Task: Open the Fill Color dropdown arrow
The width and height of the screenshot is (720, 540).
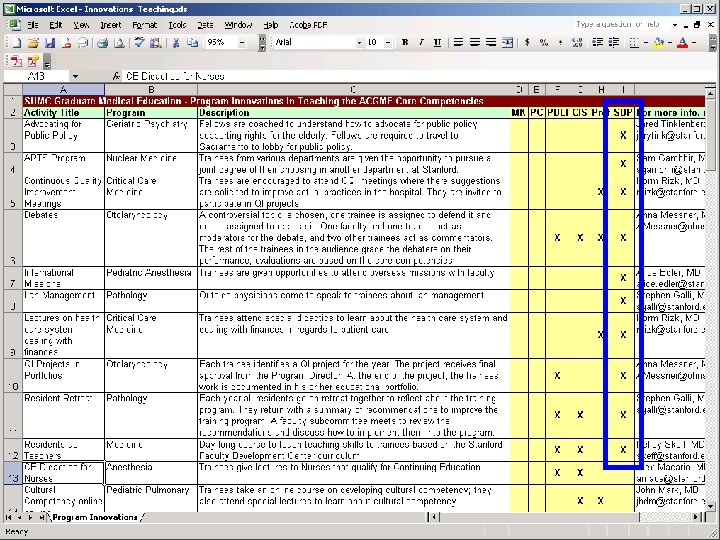Action: (670, 43)
